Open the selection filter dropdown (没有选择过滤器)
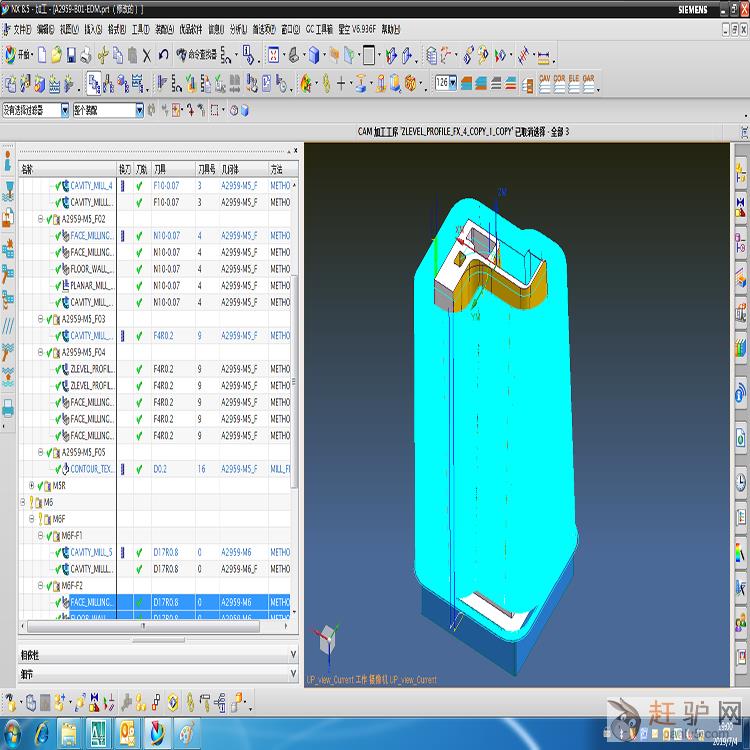The height and width of the screenshot is (750, 750). [65, 110]
